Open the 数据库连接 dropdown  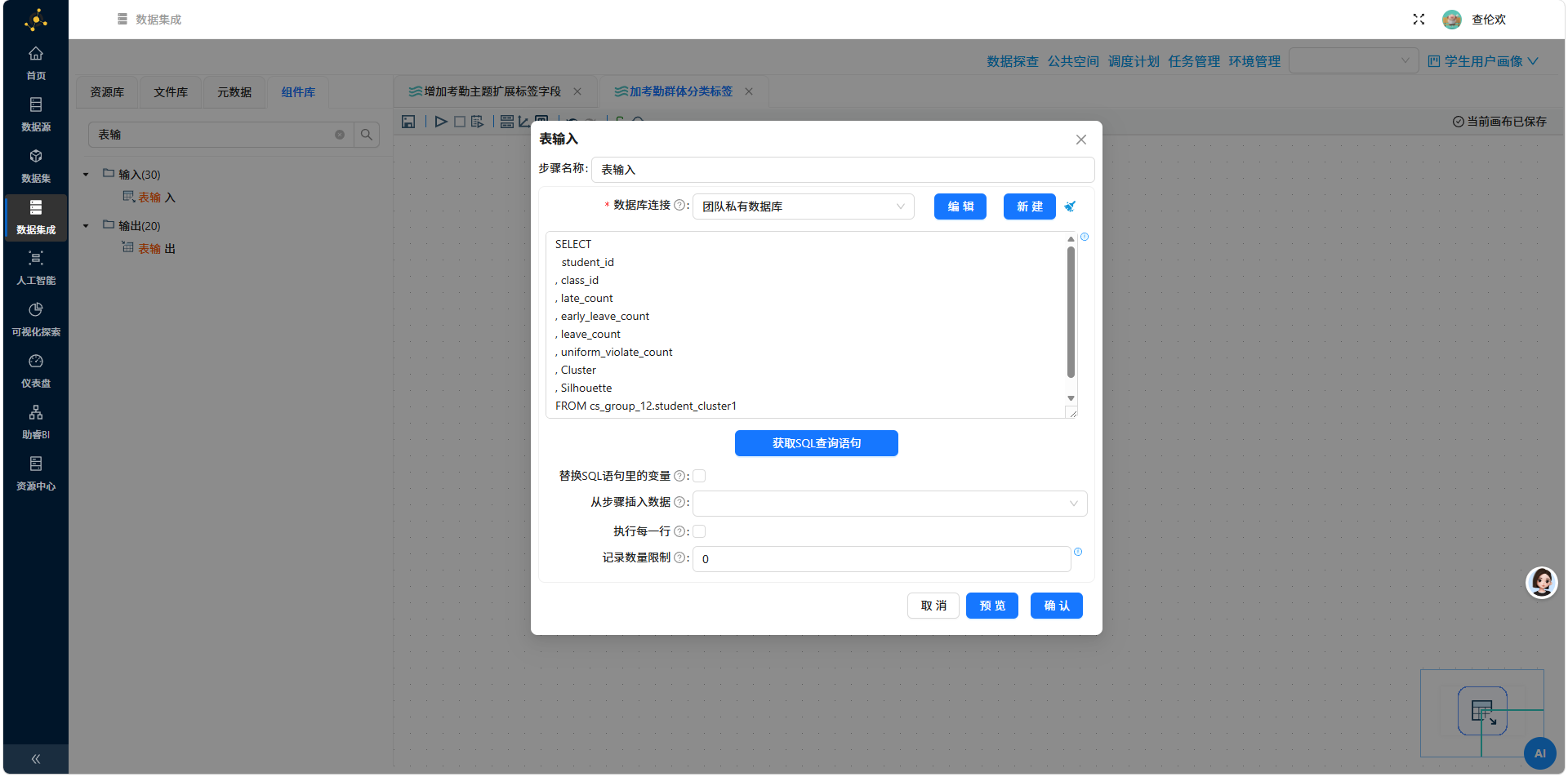[x=804, y=206]
